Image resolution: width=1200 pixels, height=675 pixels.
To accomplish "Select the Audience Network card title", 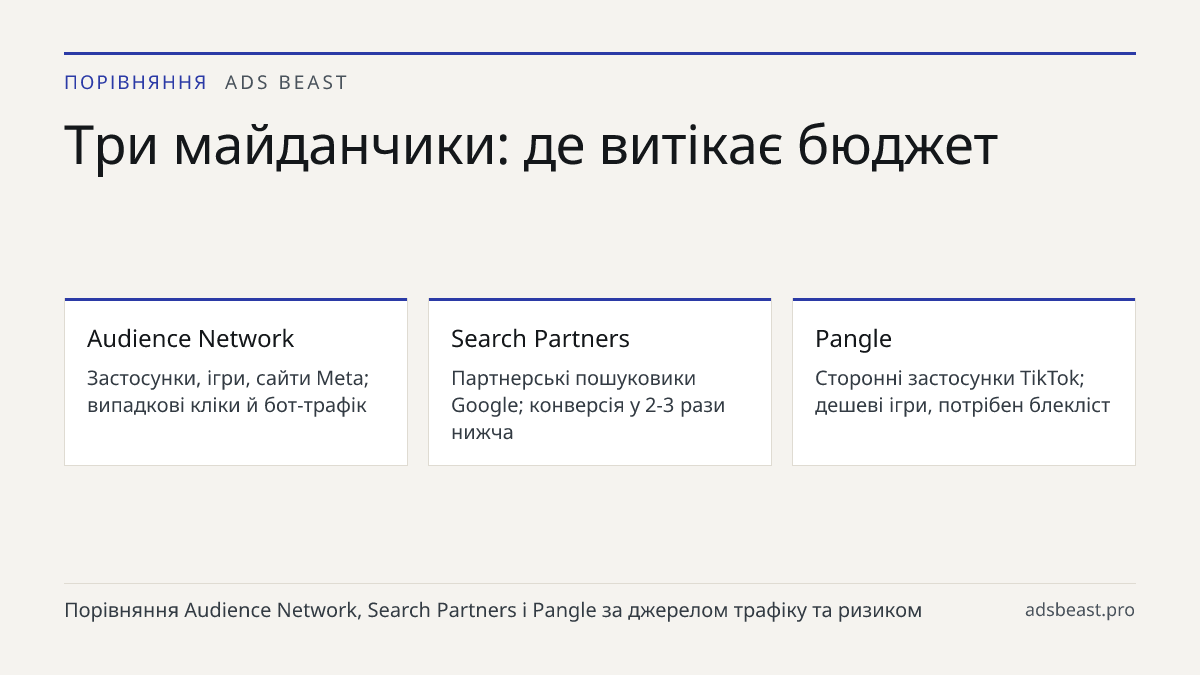I will point(191,339).
